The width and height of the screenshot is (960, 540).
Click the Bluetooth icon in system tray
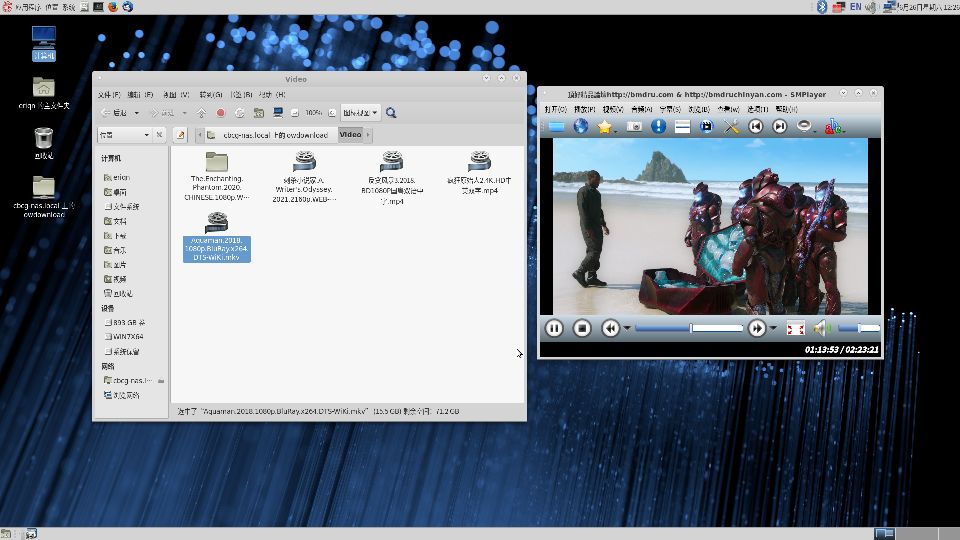coord(822,7)
